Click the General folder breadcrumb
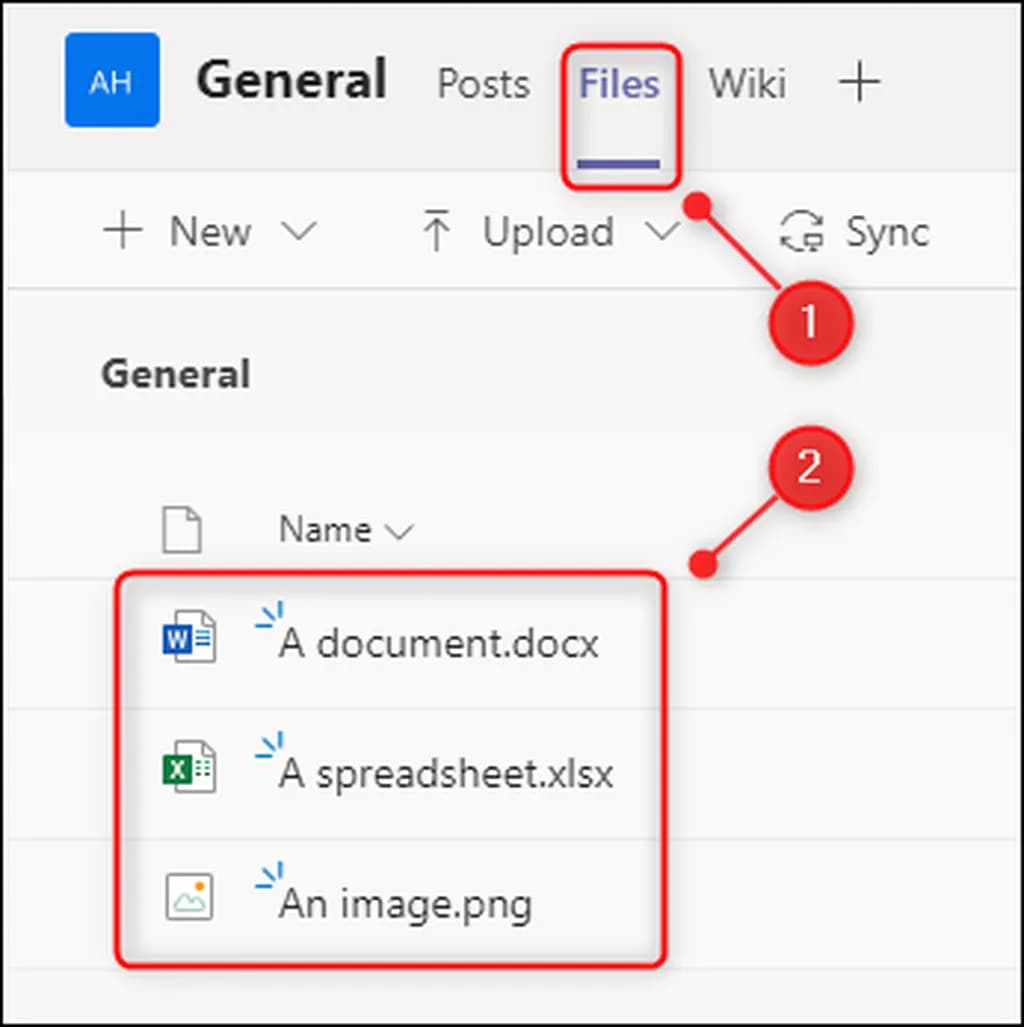1024x1027 pixels. tap(176, 375)
